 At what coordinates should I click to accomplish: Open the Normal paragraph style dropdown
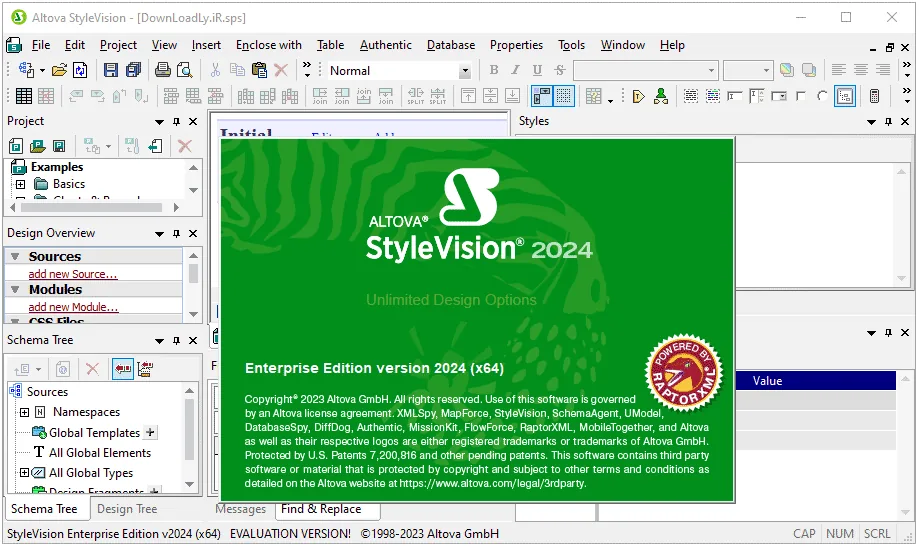465,71
